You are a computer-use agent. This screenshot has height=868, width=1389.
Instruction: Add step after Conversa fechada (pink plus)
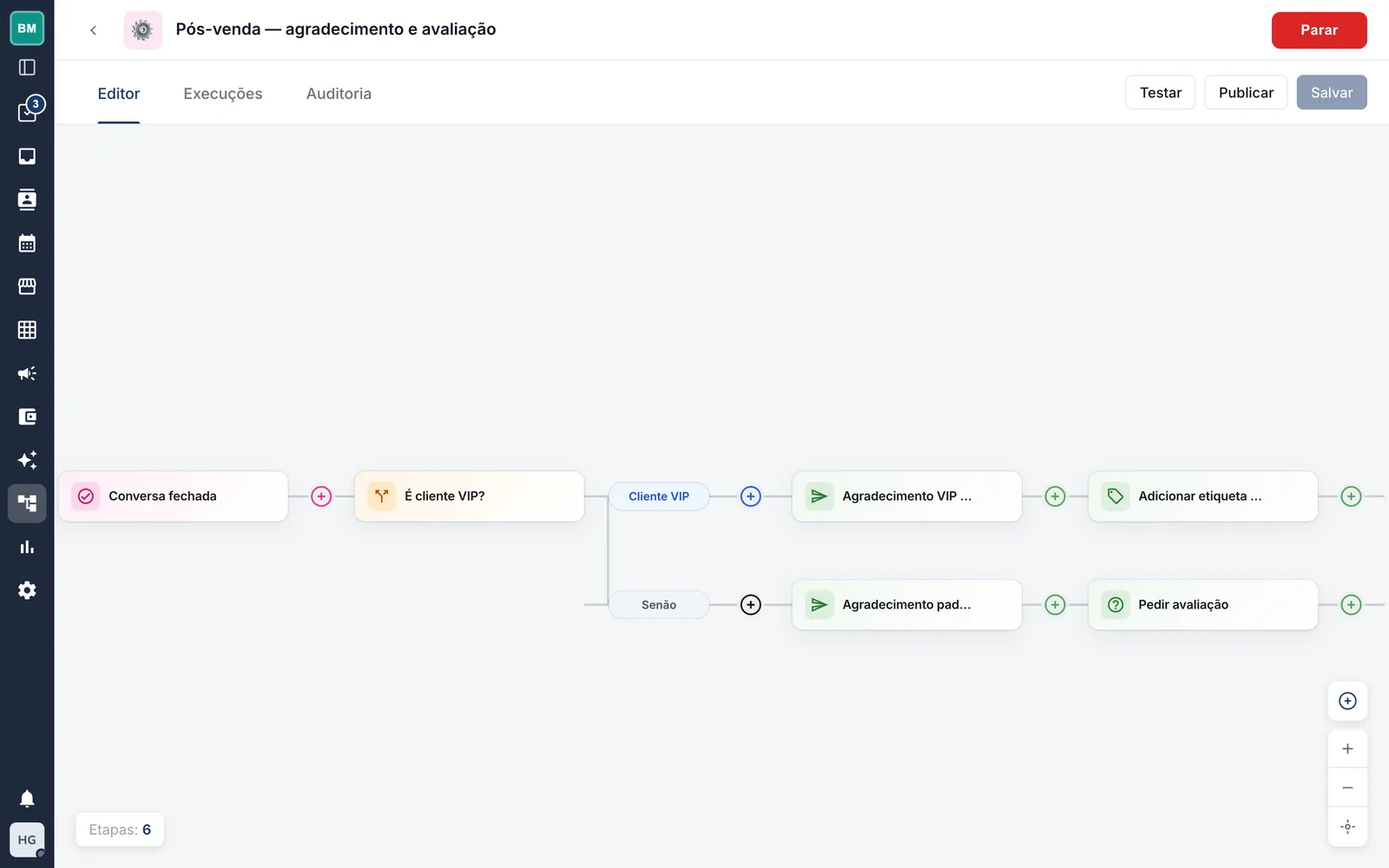point(321,496)
